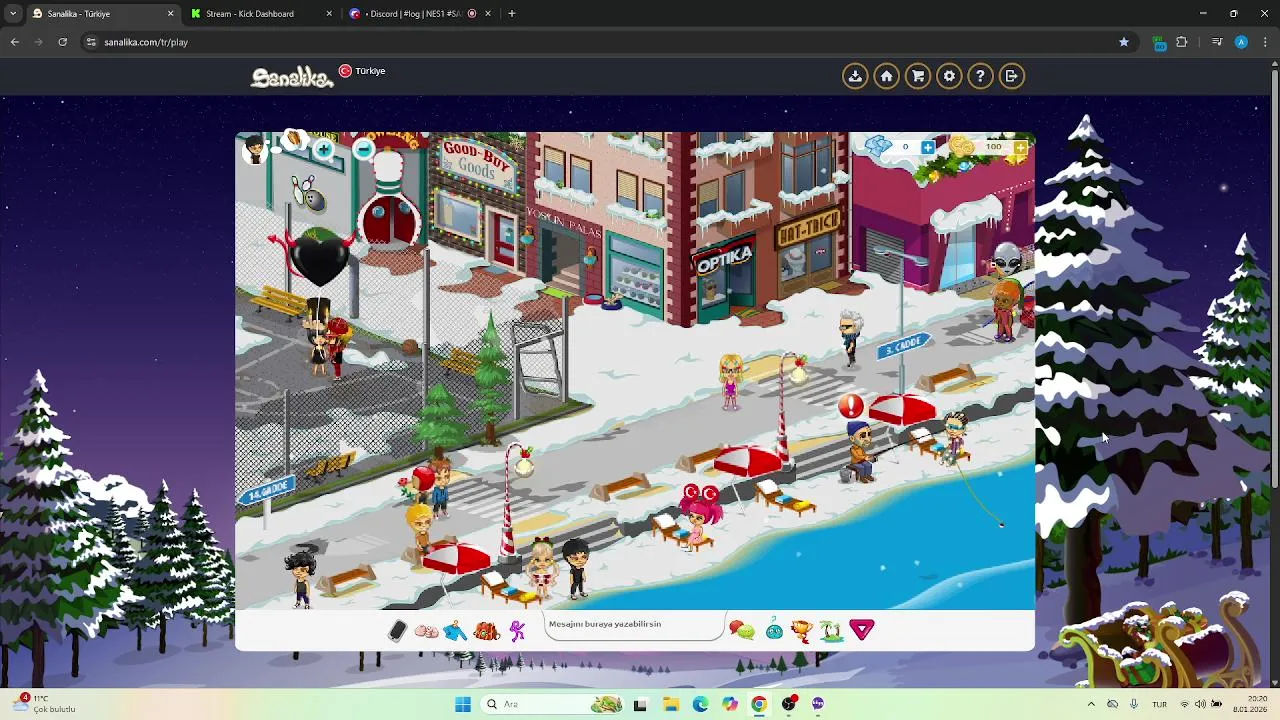Open a new browser tab
Image resolution: width=1280 pixels, height=720 pixels.
511,14
